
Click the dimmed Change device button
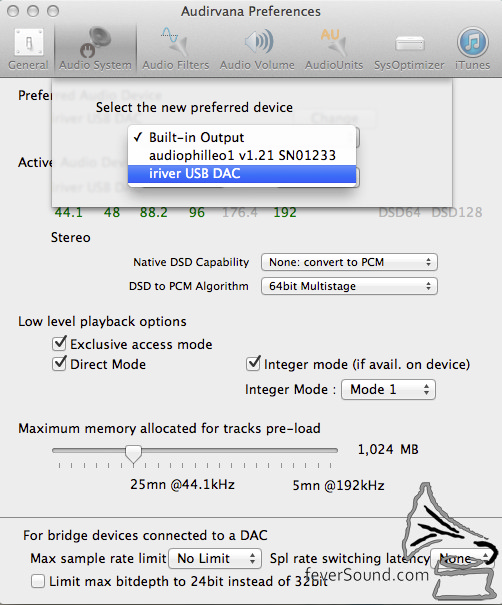click(335, 118)
